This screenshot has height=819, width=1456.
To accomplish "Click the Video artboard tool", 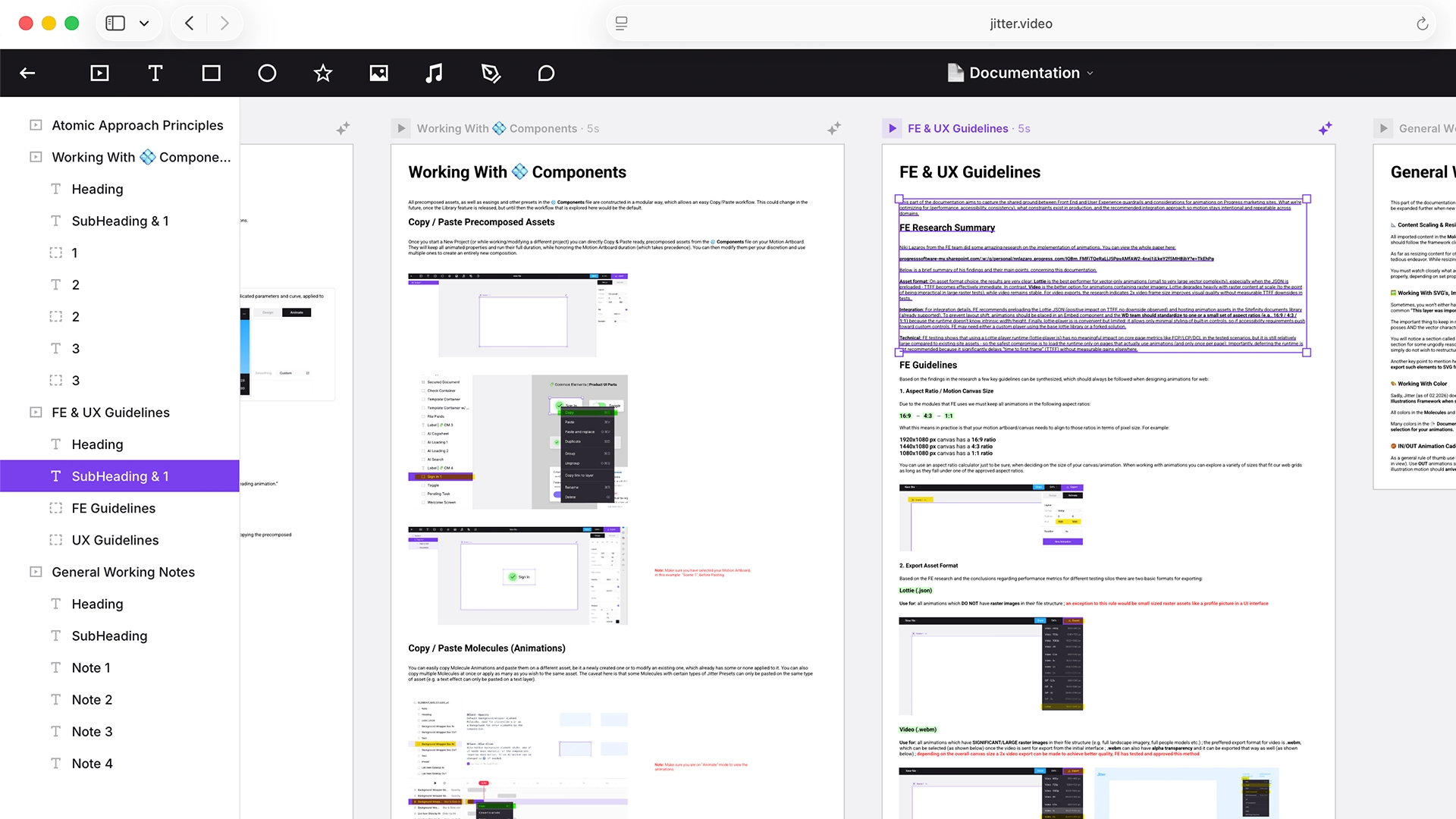I will click(99, 73).
